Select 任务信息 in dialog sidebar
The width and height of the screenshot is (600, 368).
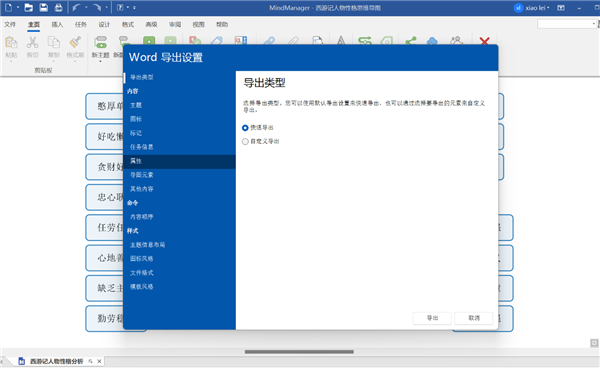click(x=179, y=147)
